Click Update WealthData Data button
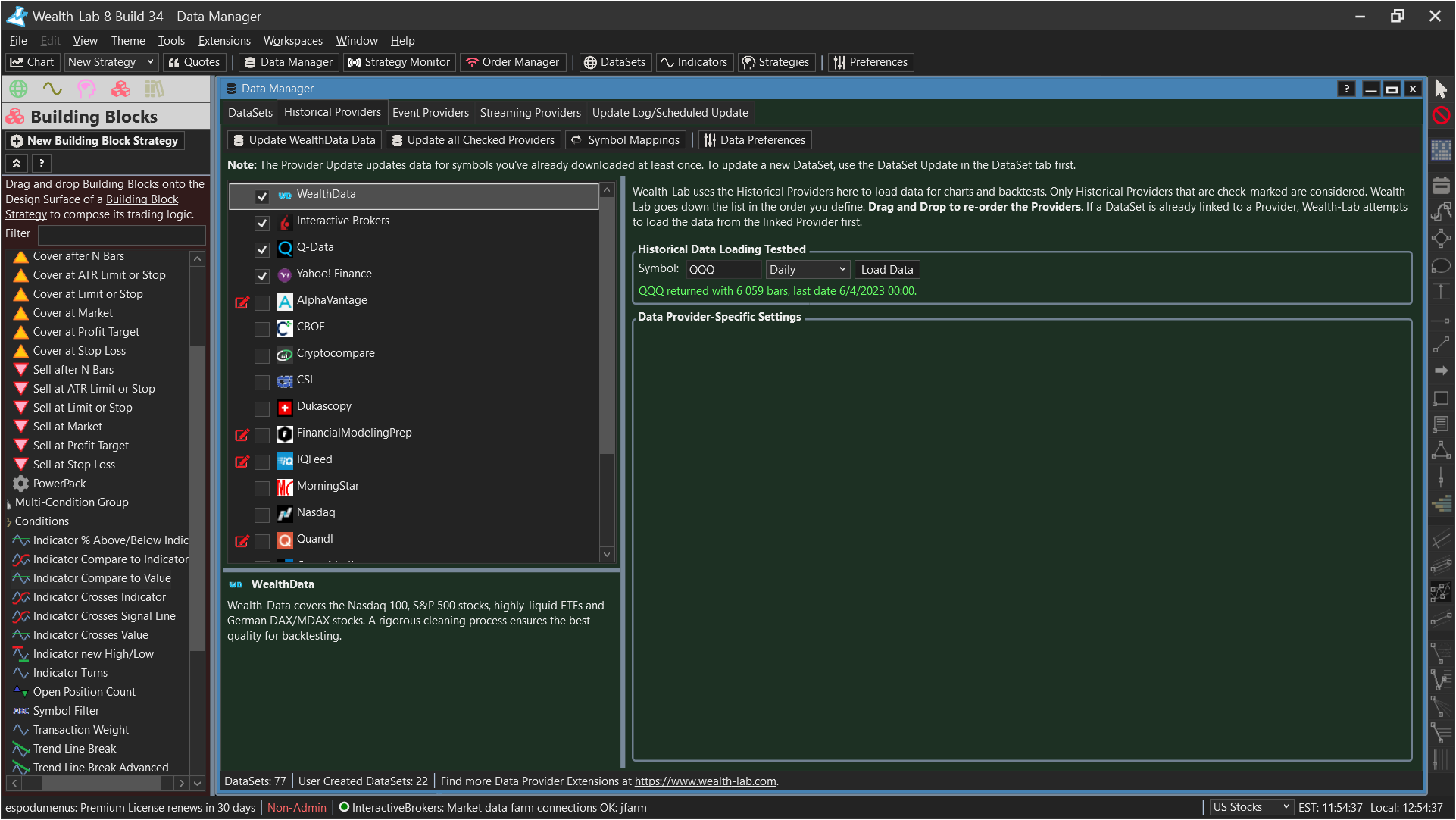1456x820 pixels. pos(305,140)
